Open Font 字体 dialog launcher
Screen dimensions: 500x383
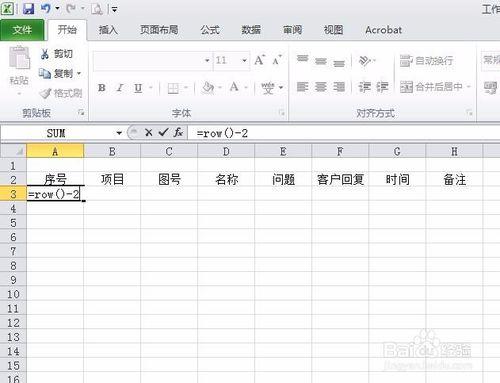[x=282, y=113]
